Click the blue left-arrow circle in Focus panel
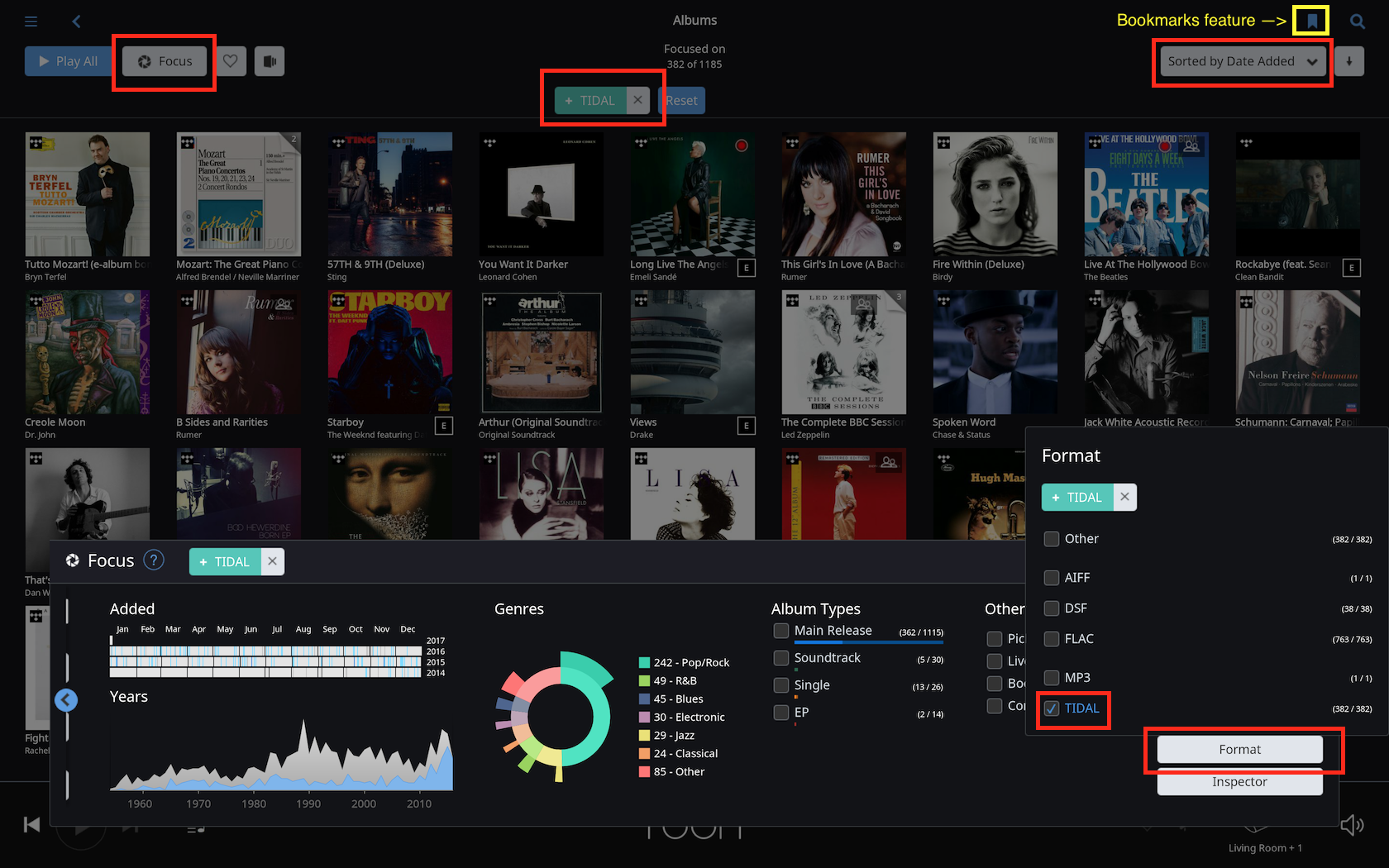The width and height of the screenshot is (1389, 868). (66, 700)
